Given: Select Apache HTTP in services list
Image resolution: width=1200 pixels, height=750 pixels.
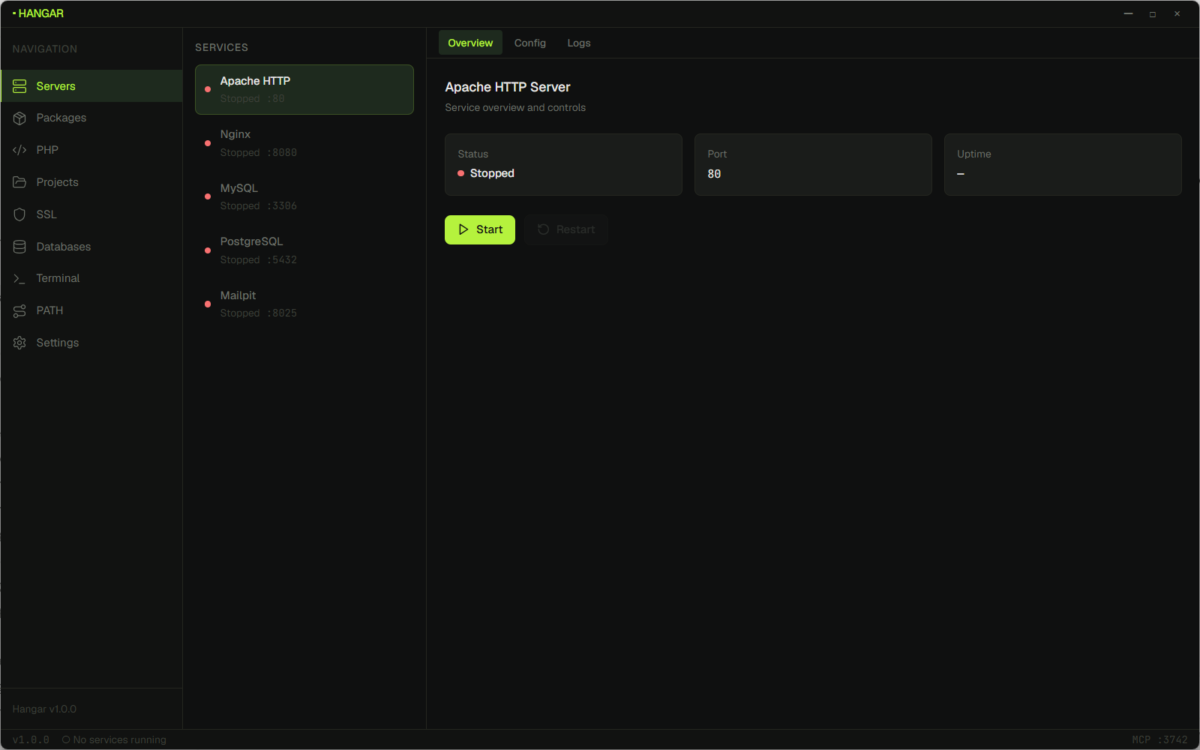Looking at the screenshot, I should click(x=304, y=89).
